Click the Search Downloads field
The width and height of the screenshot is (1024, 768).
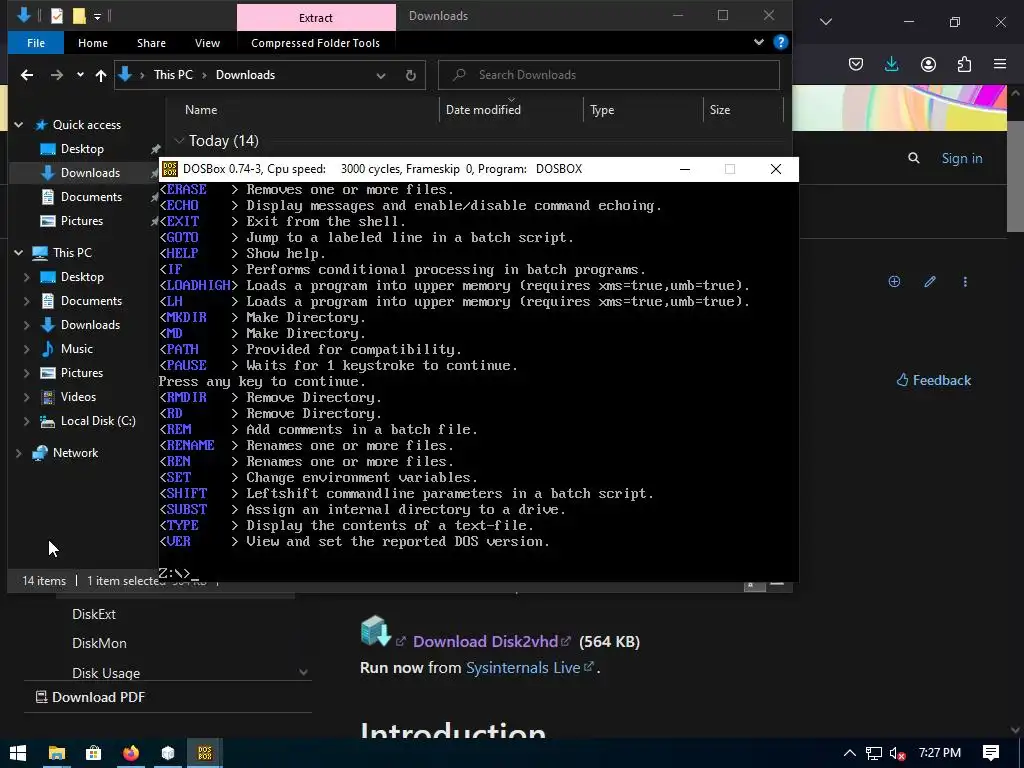(x=609, y=75)
